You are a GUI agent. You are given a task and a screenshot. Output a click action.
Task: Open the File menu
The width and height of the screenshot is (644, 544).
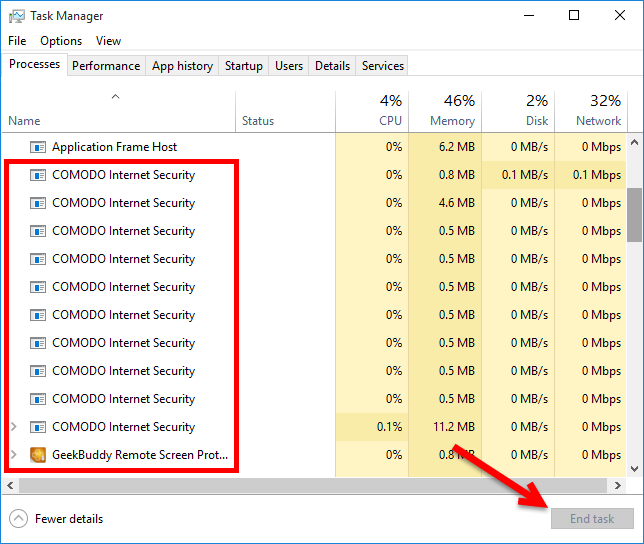[x=17, y=41]
